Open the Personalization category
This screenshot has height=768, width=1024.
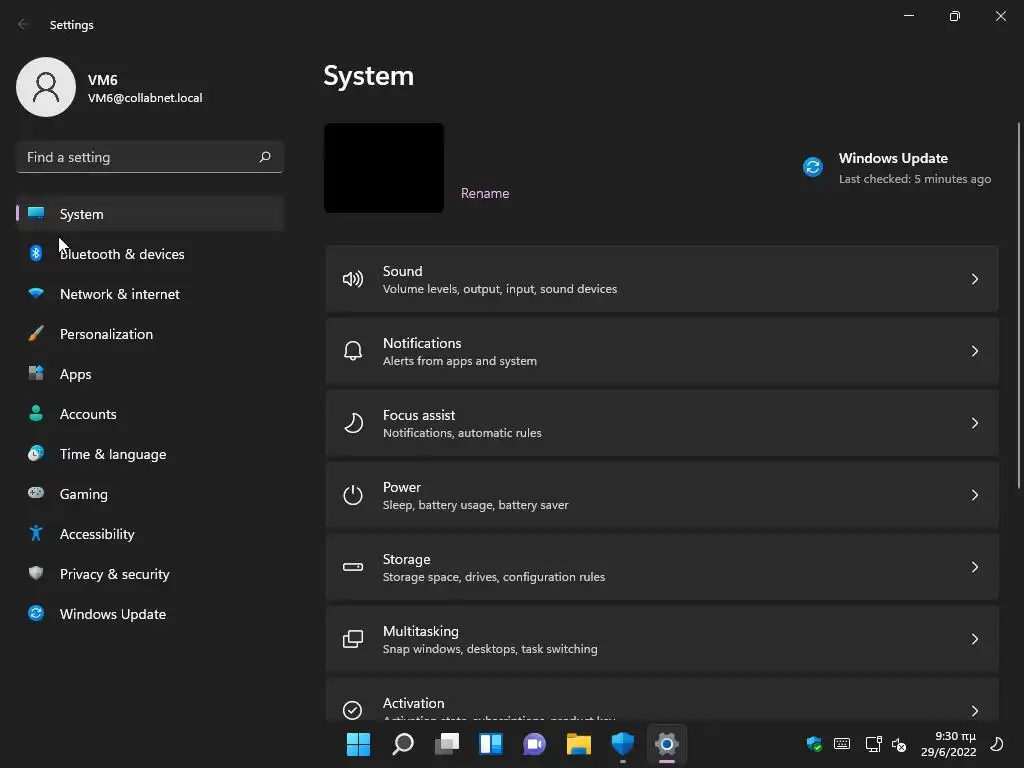click(x=150, y=334)
